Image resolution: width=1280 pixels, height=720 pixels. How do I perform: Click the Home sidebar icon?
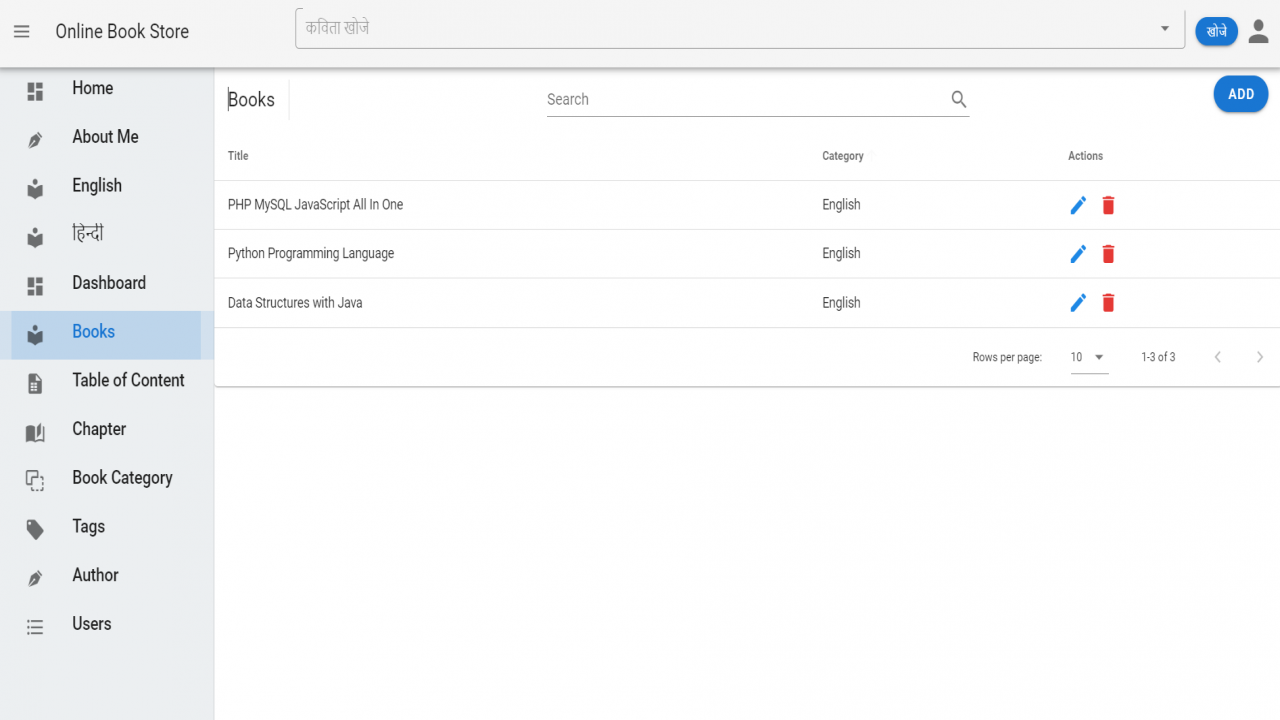click(35, 92)
